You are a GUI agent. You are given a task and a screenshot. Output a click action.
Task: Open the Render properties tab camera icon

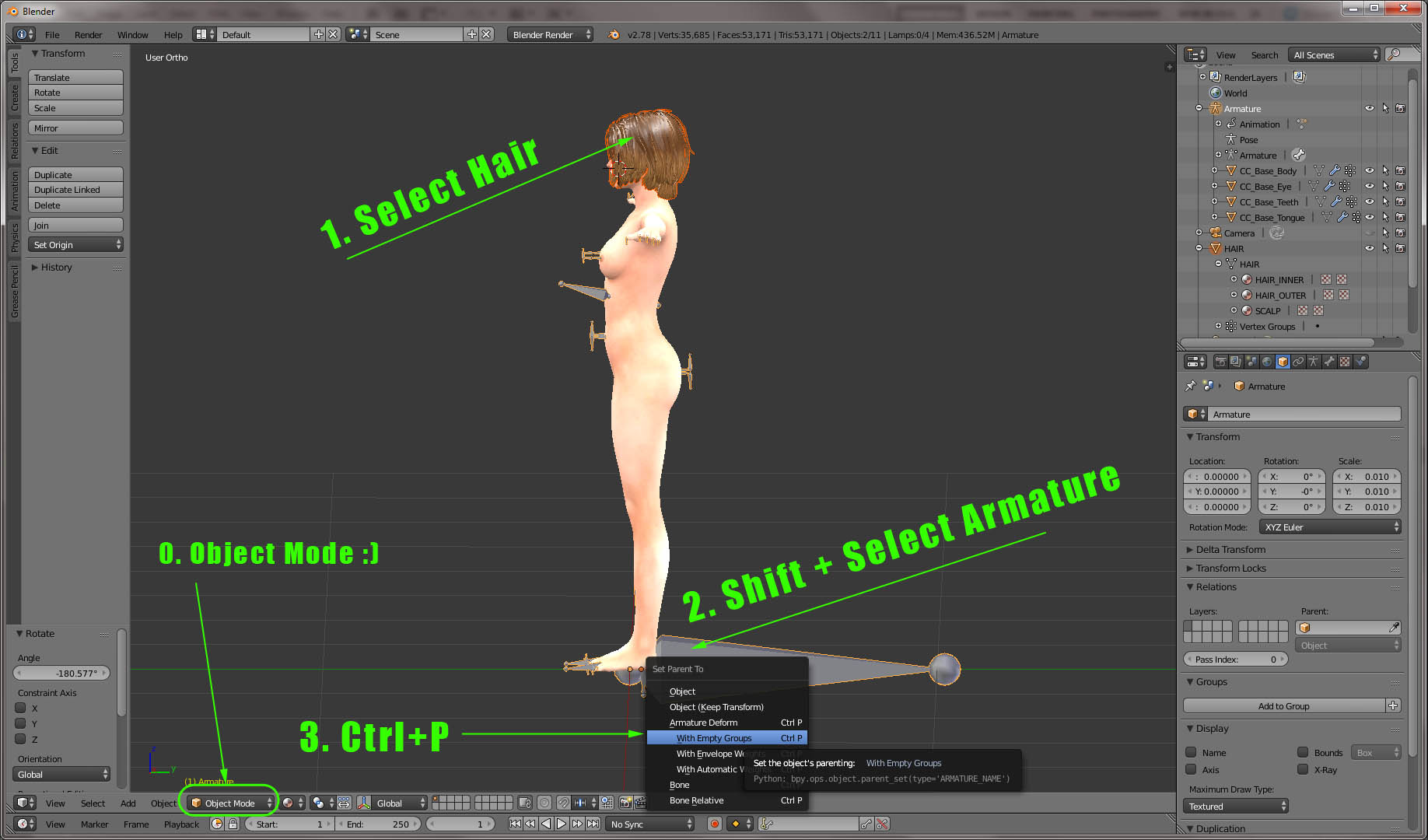(x=1221, y=362)
